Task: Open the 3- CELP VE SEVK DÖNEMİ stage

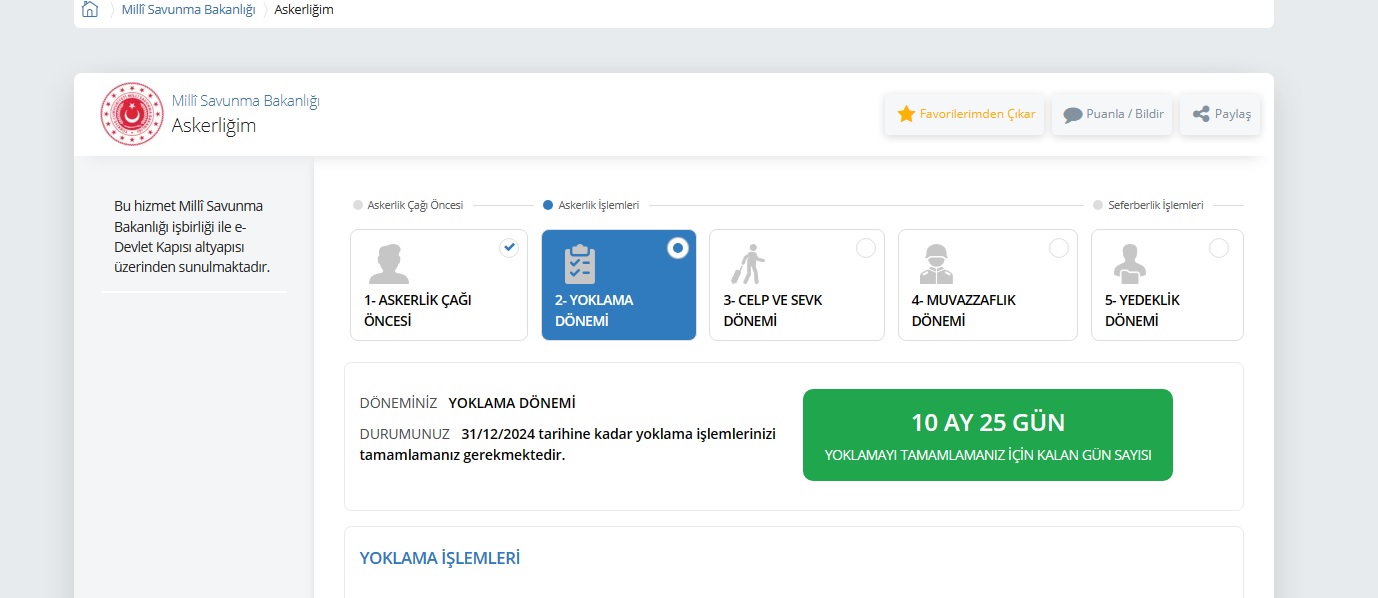Action: point(773,310)
